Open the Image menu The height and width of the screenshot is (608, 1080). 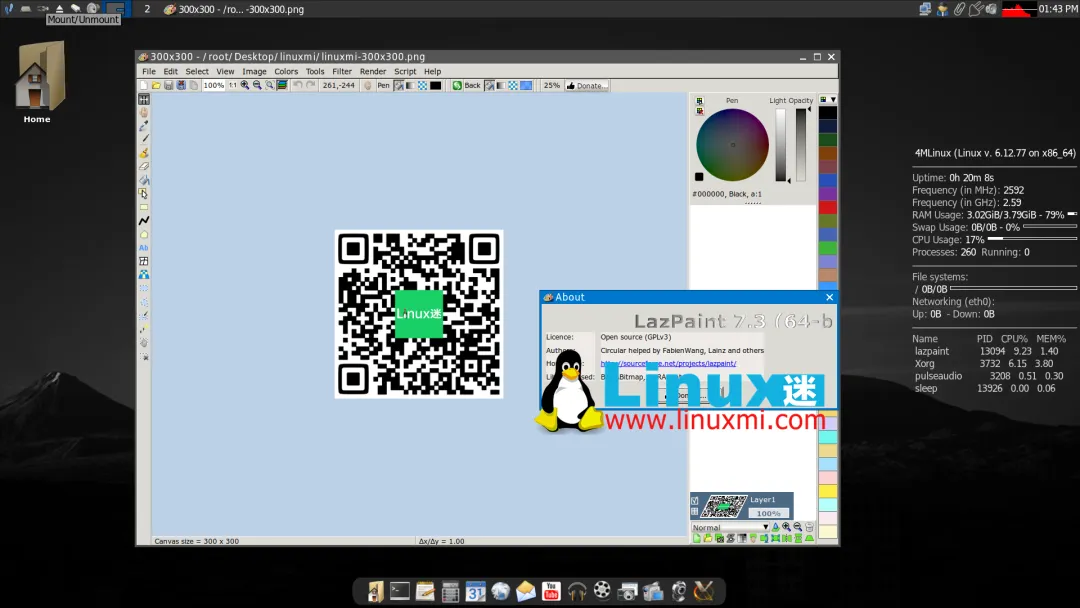(254, 71)
